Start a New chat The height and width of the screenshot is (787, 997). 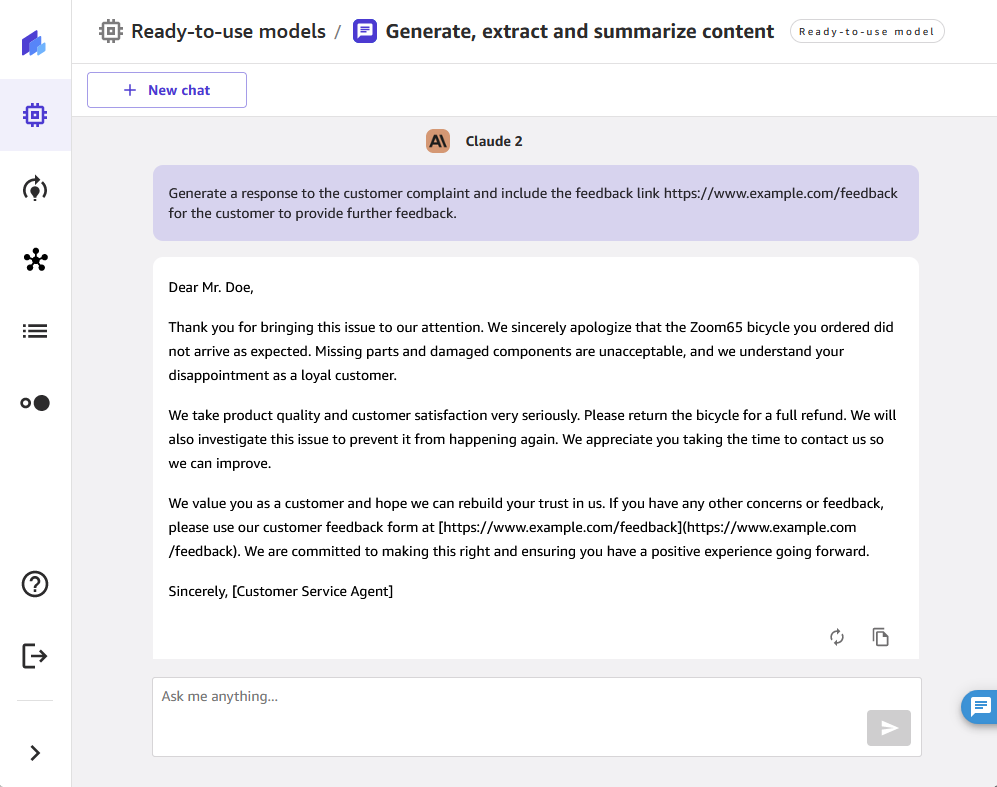click(x=167, y=90)
